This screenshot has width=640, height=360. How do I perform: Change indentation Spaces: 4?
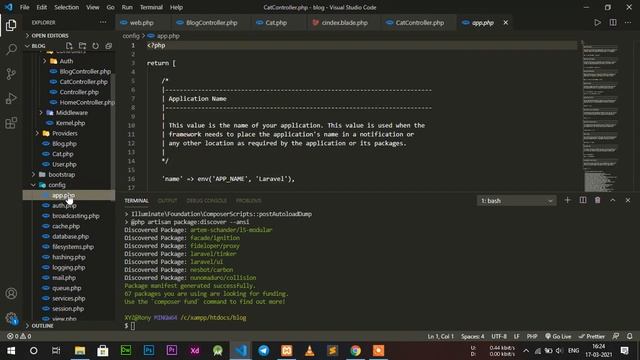tap(473, 336)
